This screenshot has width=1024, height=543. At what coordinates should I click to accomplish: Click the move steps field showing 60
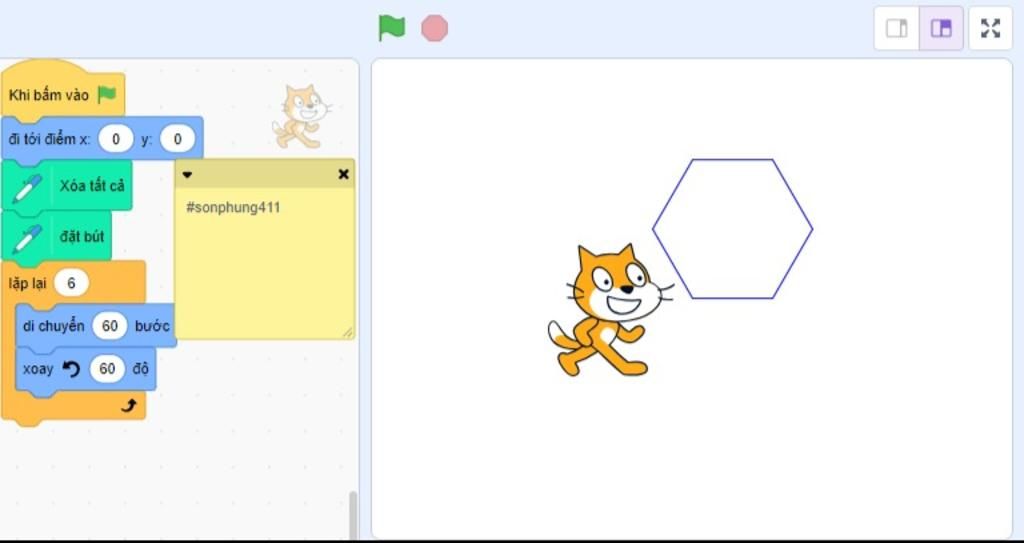(110, 325)
